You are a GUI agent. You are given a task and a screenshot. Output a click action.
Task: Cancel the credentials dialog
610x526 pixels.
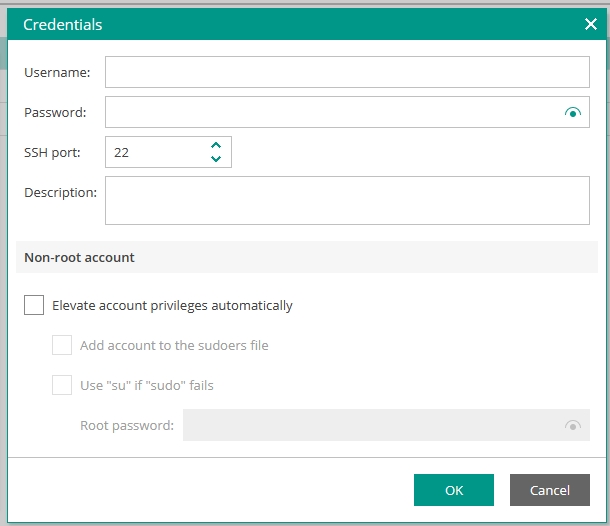coord(549,490)
